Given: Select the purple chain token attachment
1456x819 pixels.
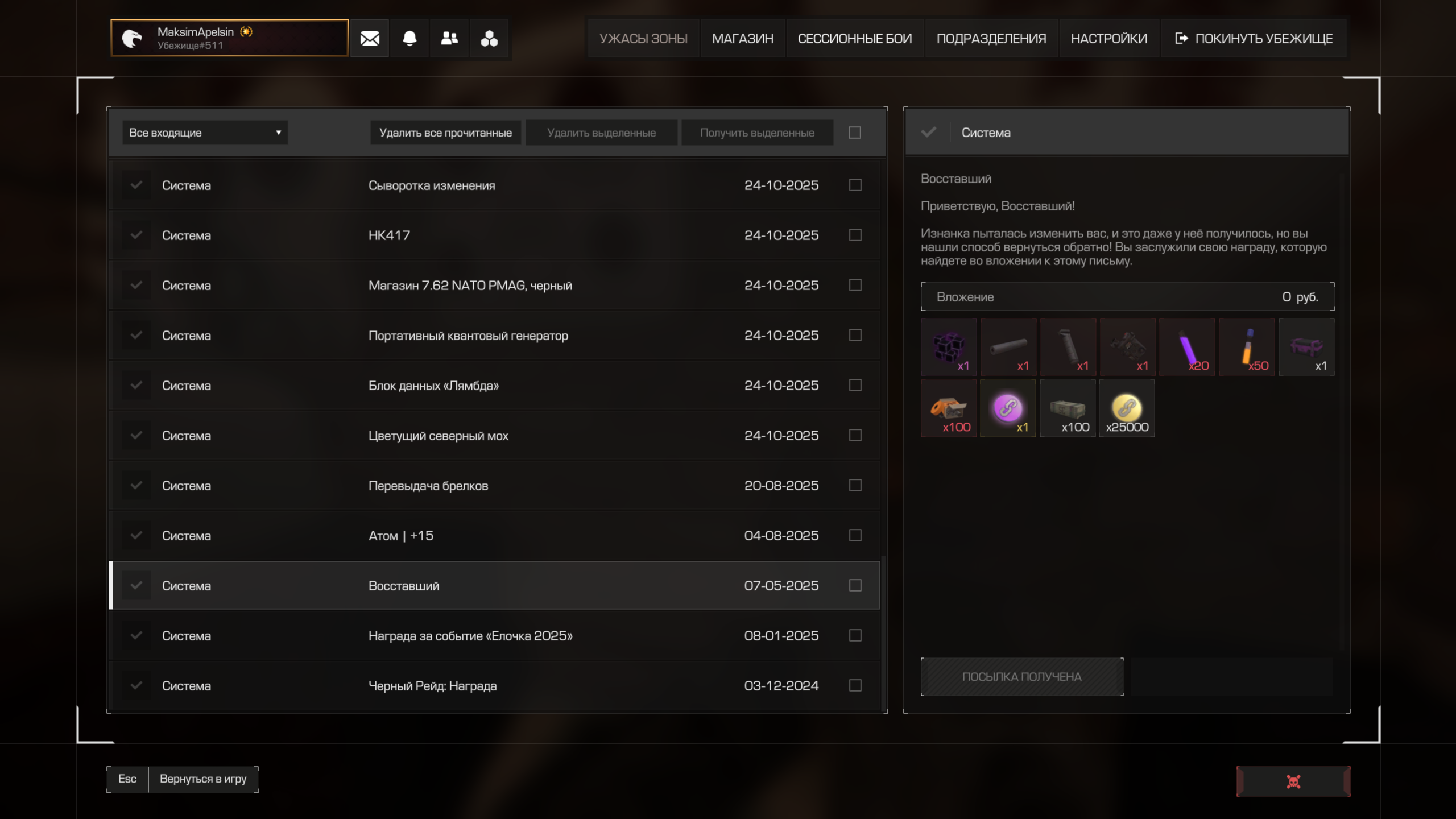Looking at the screenshot, I should [1008, 408].
